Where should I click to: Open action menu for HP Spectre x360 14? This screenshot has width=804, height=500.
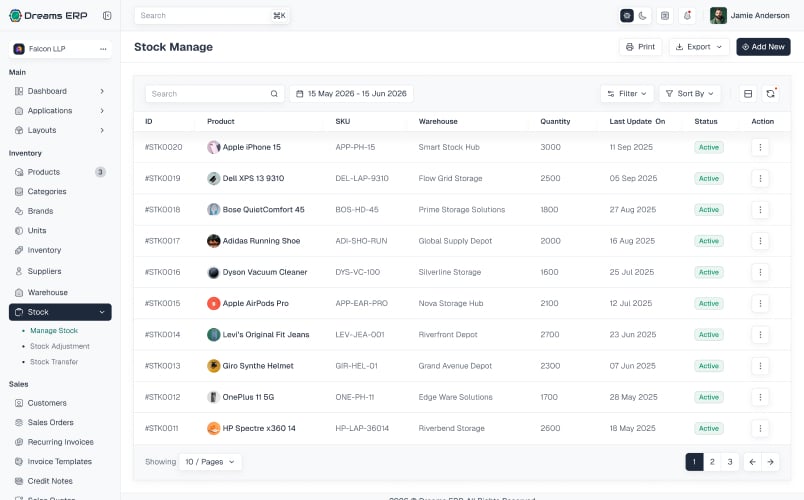pos(760,428)
